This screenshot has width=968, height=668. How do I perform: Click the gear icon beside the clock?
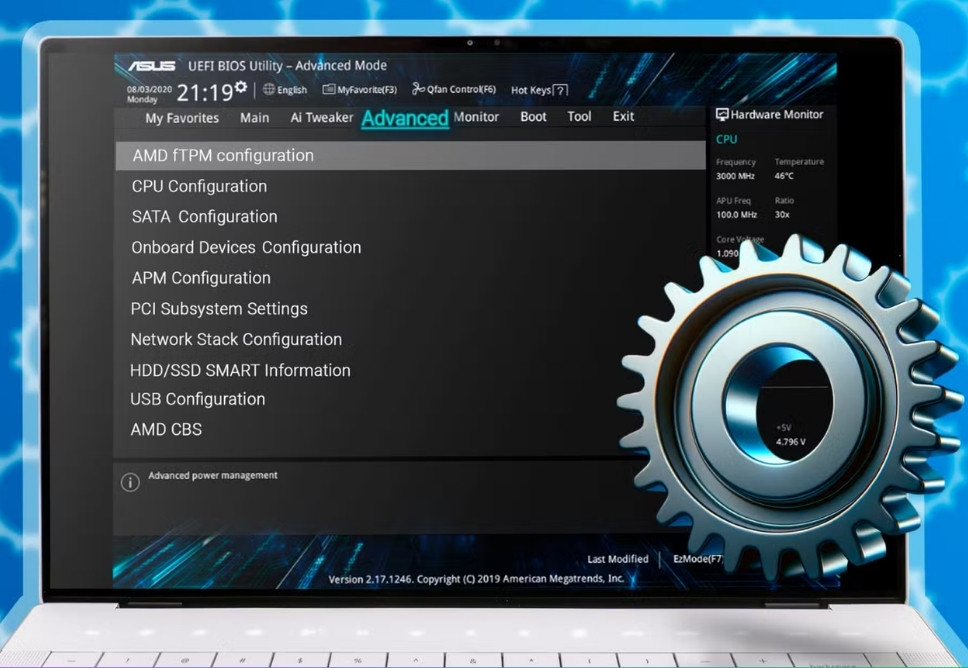coord(241,88)
